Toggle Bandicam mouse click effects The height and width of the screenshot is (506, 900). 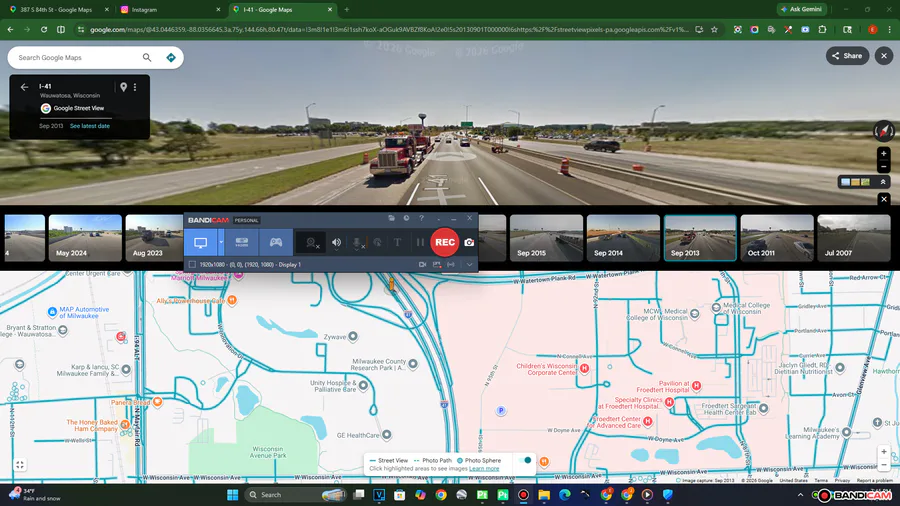tap(378, 243)
